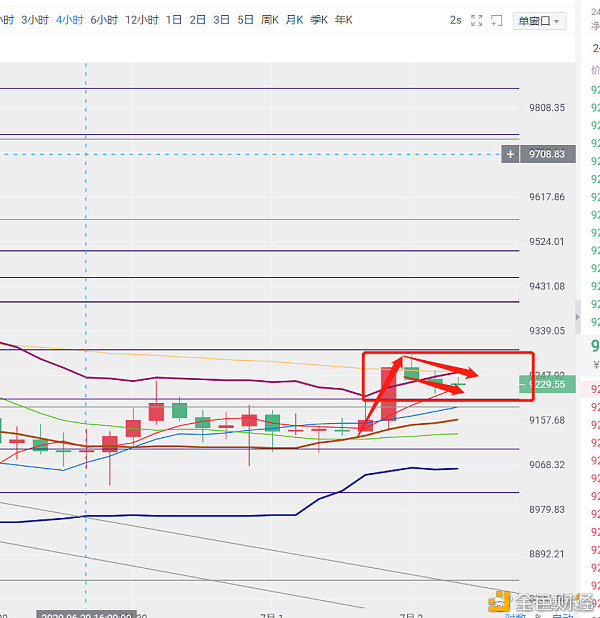This screenshot has height=618, width=600.
Task: Click the 9524.01 price axis label
Action: [547, 242]
